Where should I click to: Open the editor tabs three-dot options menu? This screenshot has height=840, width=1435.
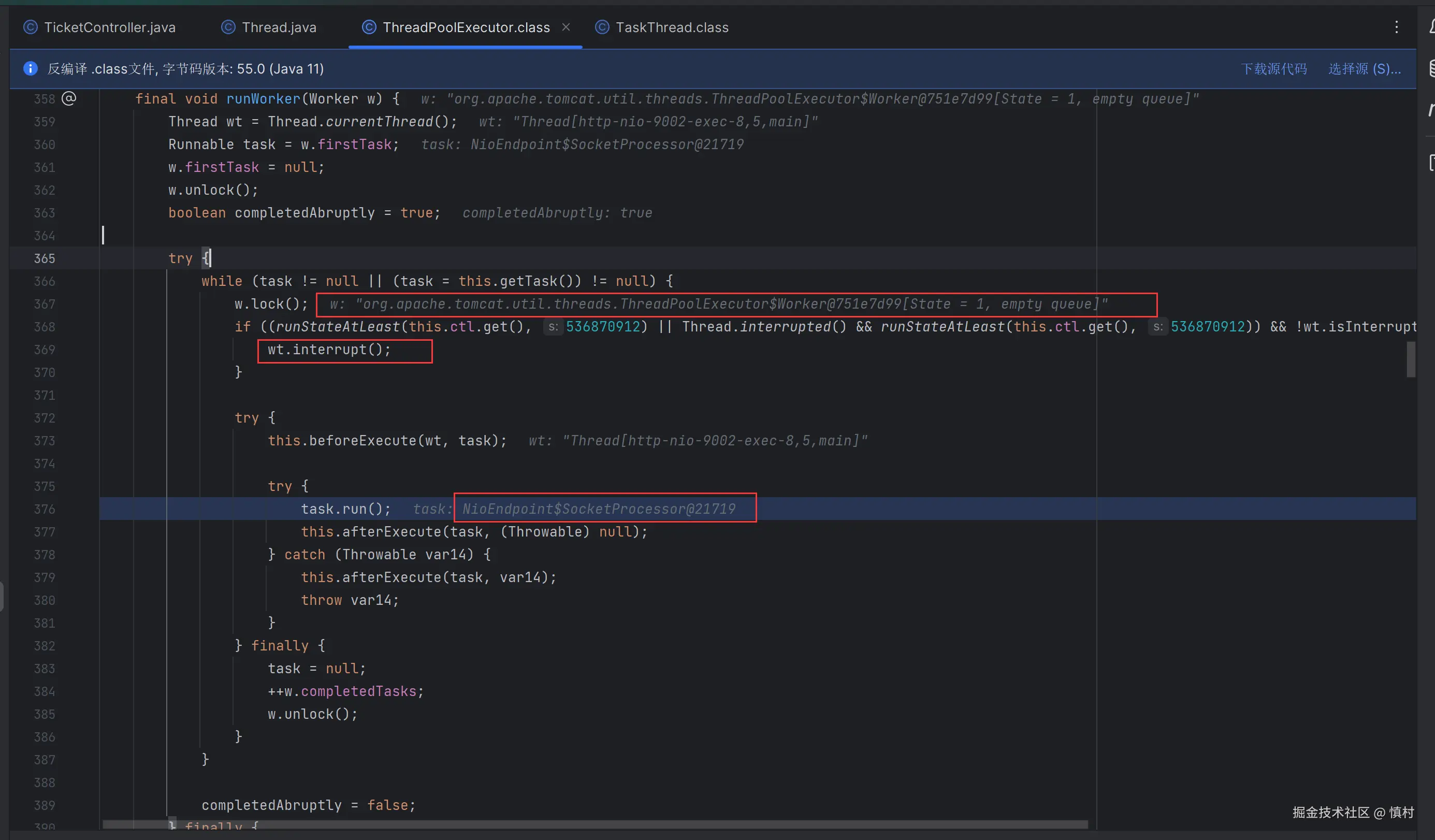(1396, 27)
